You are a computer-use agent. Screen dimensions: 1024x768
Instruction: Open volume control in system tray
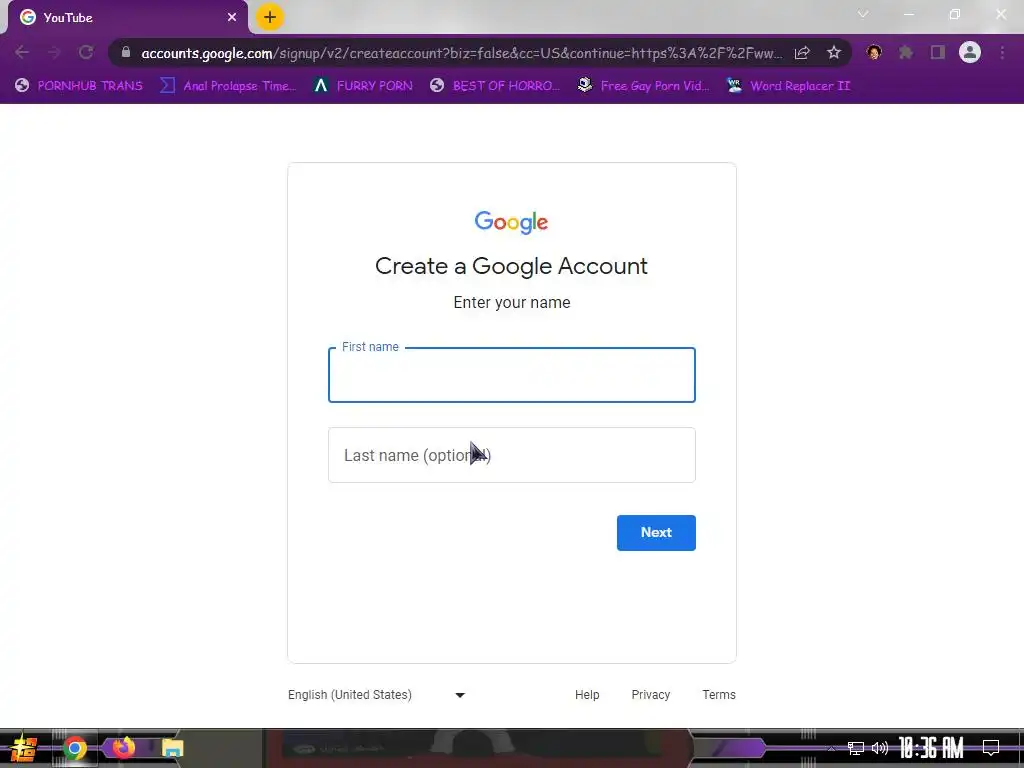[x=880, y=748]
